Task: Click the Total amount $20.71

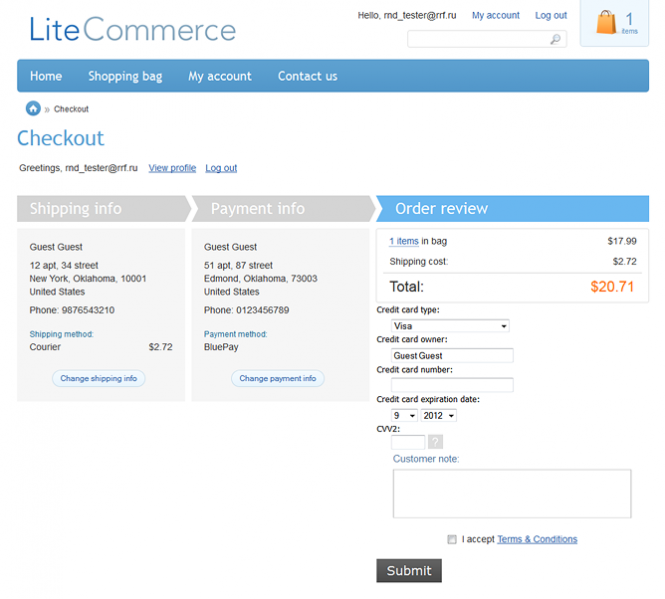Action: click(612, 287)
